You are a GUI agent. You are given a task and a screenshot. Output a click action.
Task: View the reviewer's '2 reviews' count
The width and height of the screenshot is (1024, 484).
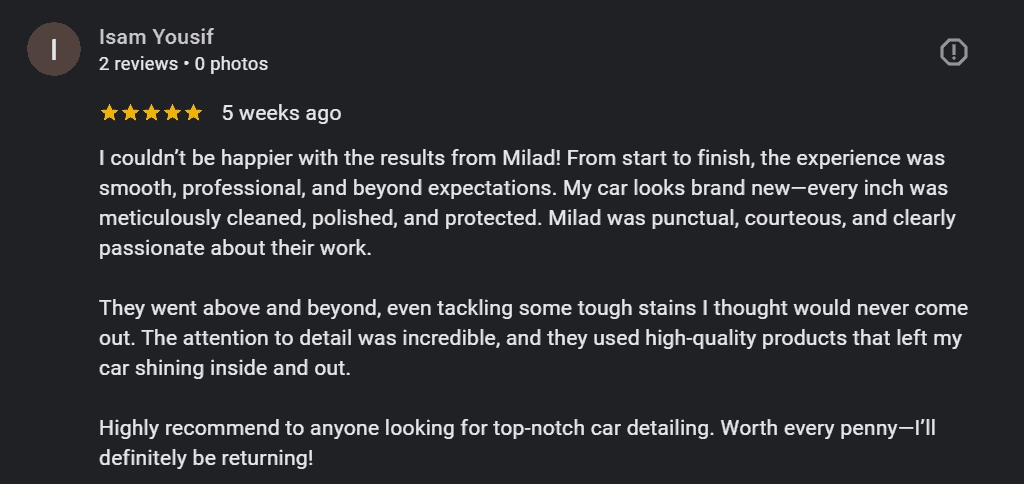coord(138,64)
